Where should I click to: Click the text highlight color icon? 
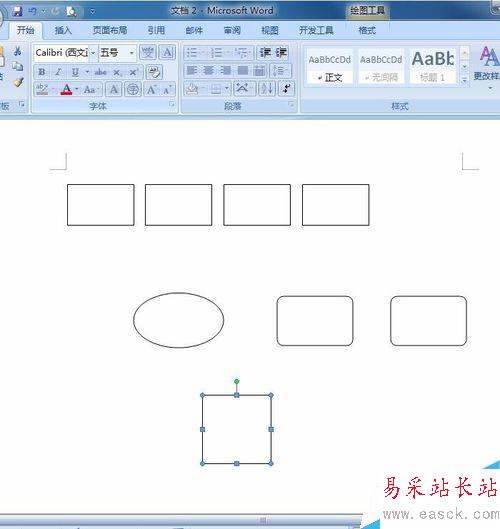[x=42, y=89]
